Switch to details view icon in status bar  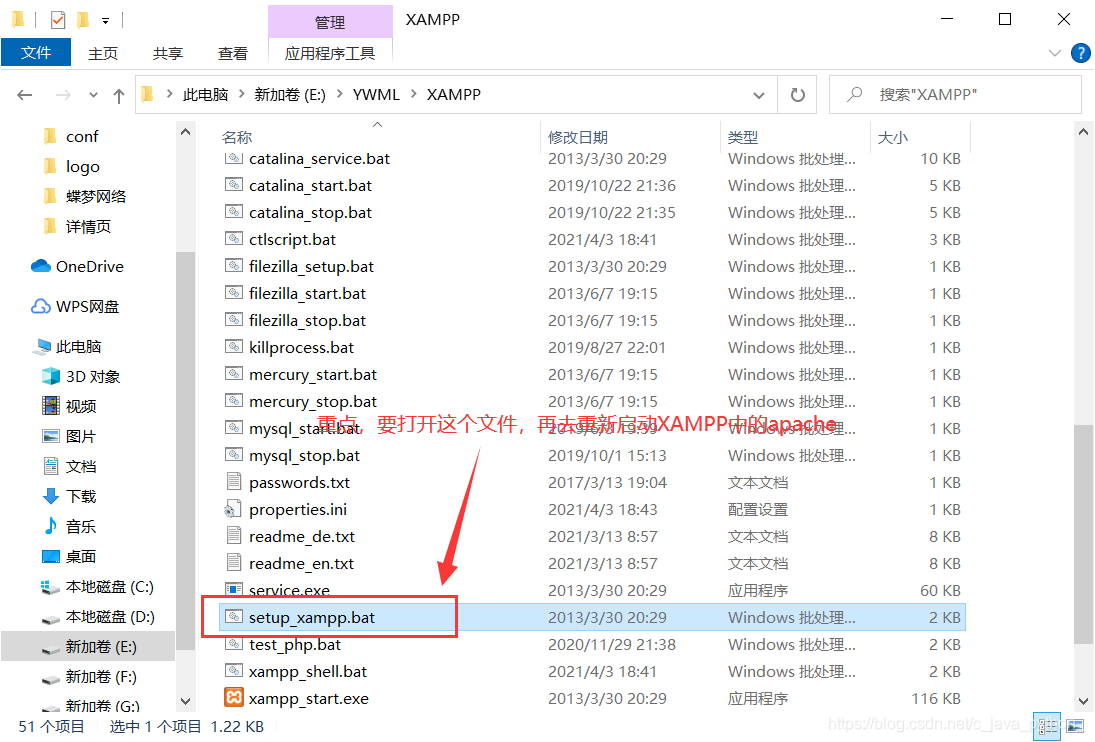(1046, 726)
